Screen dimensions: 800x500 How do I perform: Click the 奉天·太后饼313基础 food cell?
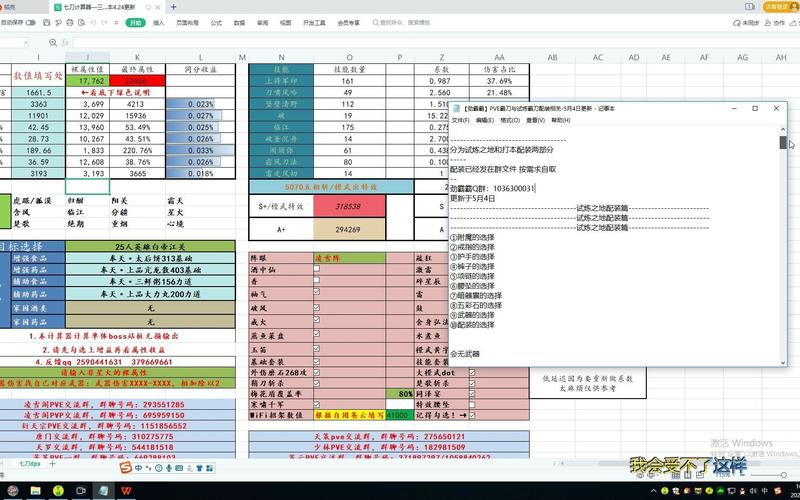(x=151, y=258)
